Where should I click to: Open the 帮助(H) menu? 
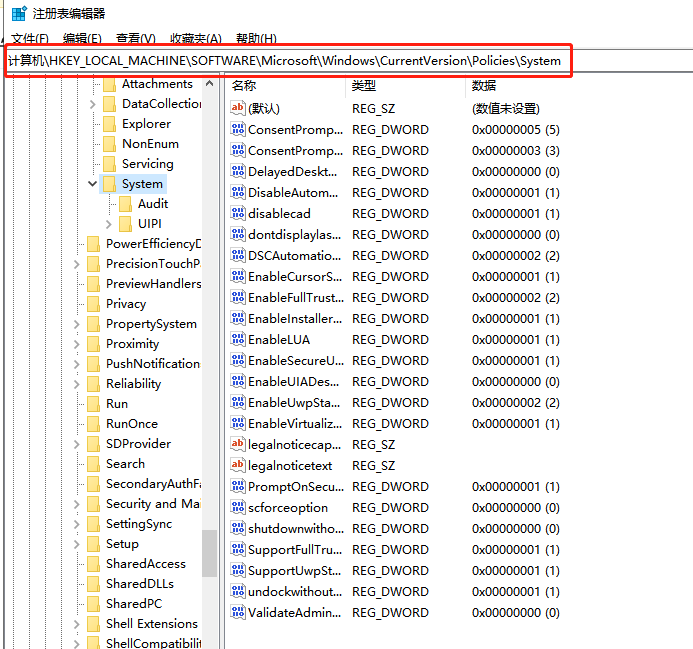point(256,39)
